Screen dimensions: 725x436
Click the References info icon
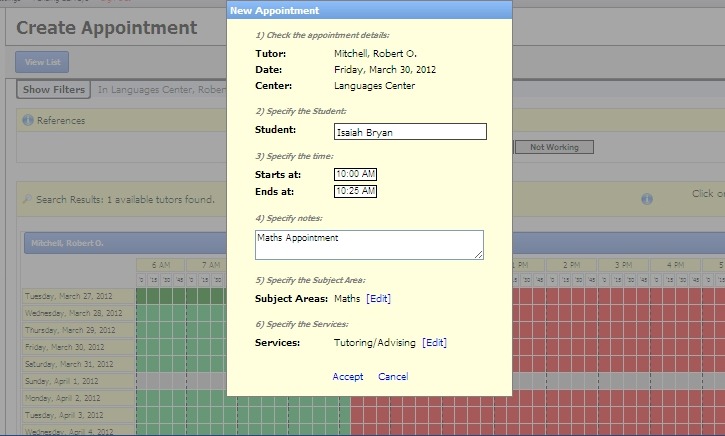tap(28, 120)
